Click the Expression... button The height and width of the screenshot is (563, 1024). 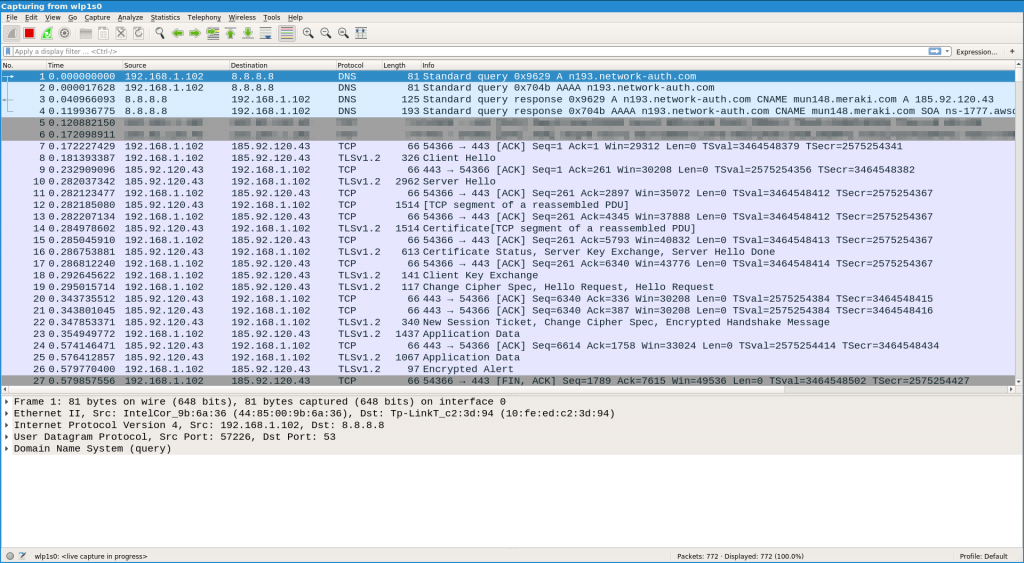[976, 52]
